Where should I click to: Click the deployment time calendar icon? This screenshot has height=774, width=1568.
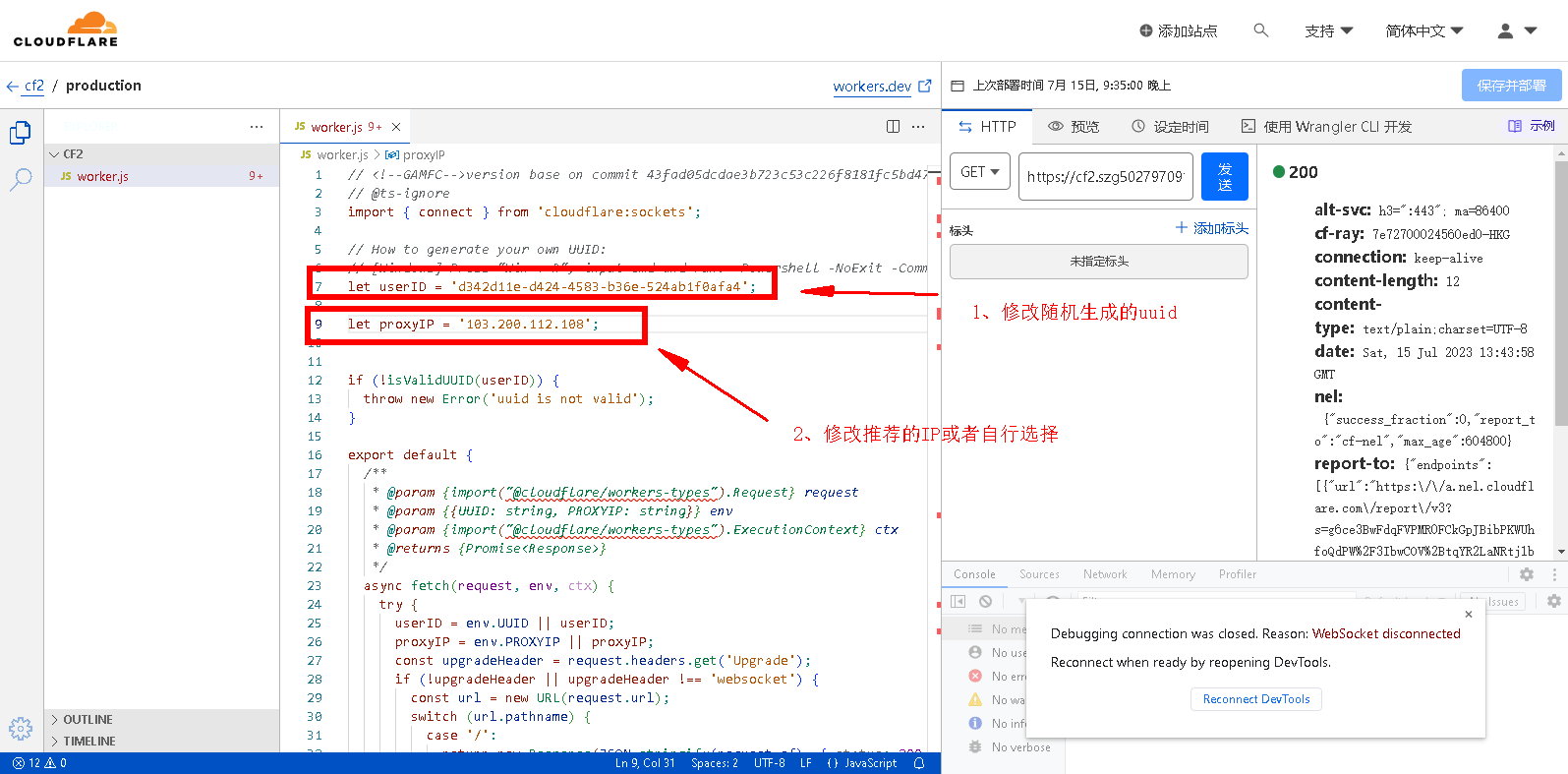click(x=958, y=86)
